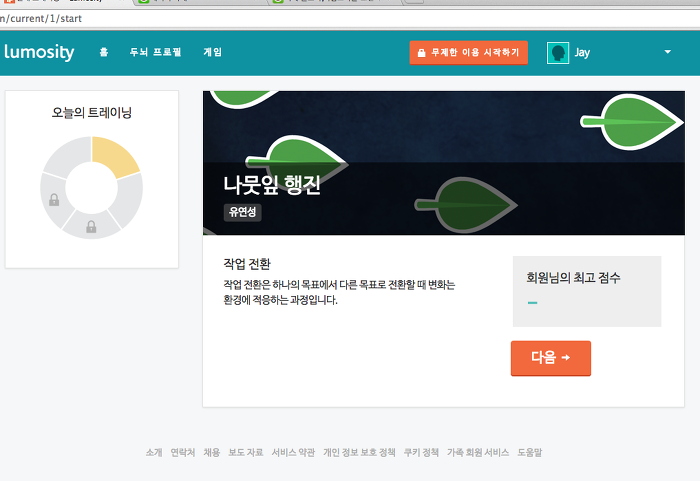700x481 pixels.
Task: Expand the Jay account dropdown arrow
Action: 667,52
